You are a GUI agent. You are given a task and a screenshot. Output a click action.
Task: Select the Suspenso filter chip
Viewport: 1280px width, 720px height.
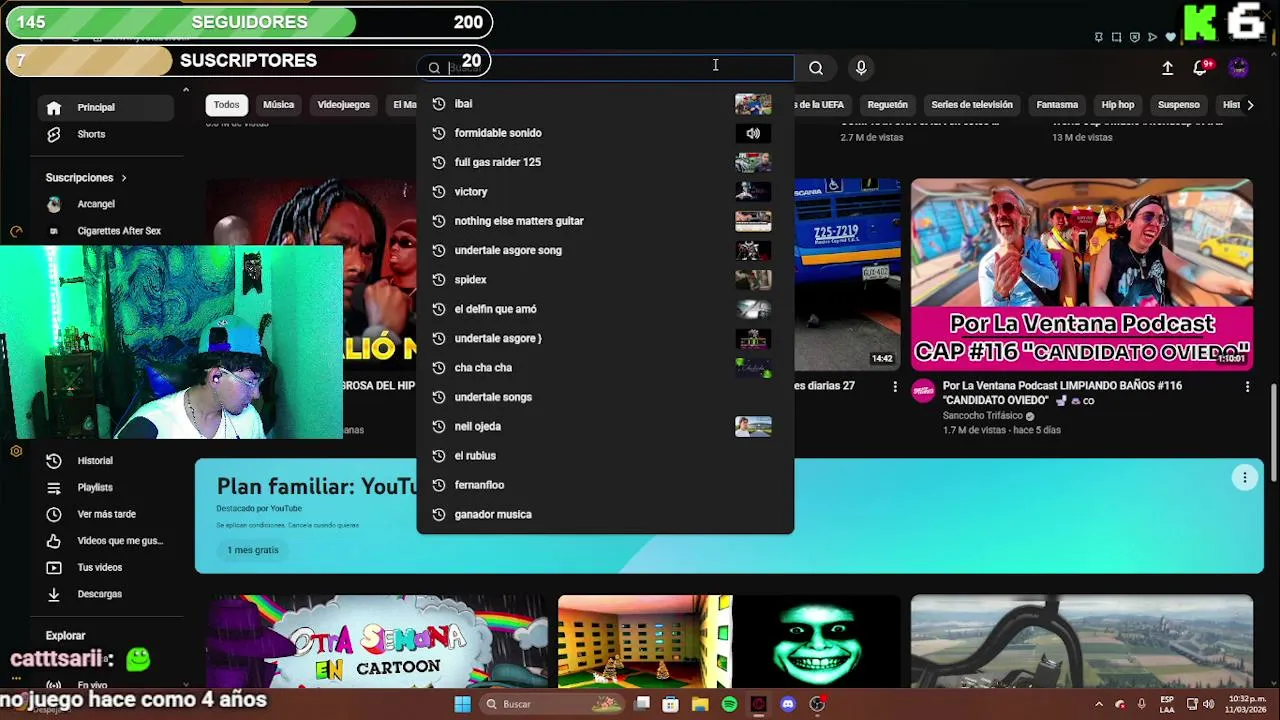(1178, 105)
